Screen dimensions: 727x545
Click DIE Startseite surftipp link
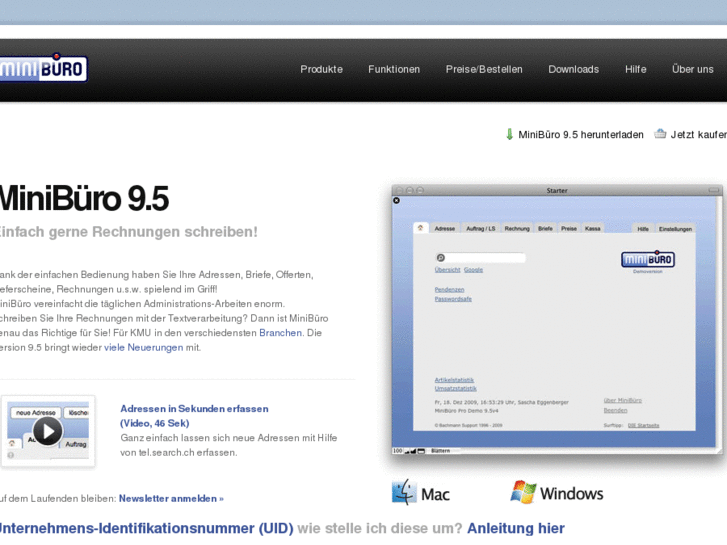point(644,425)
